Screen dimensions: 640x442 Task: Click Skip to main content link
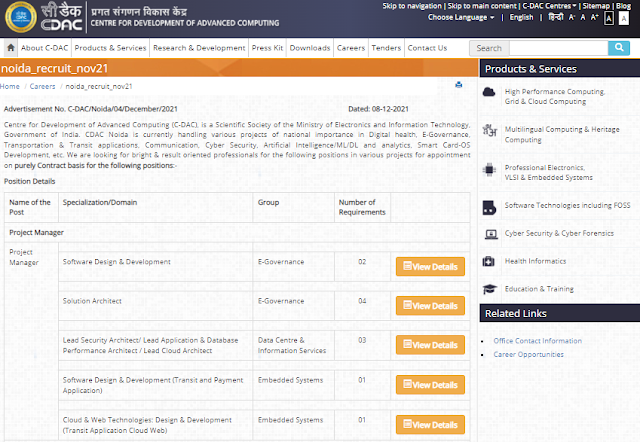coord(482,6)
